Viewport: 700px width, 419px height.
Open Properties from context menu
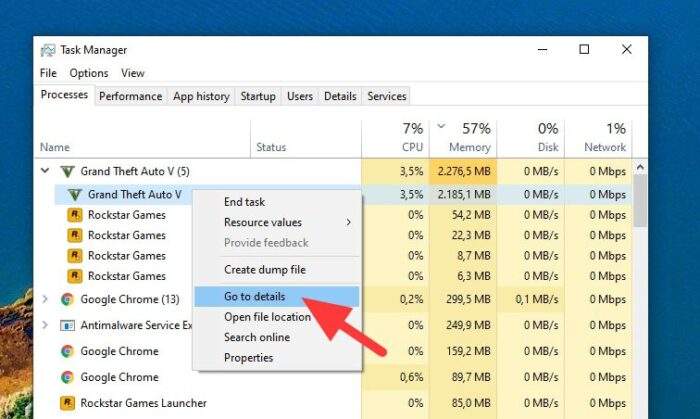click(277, 358)
